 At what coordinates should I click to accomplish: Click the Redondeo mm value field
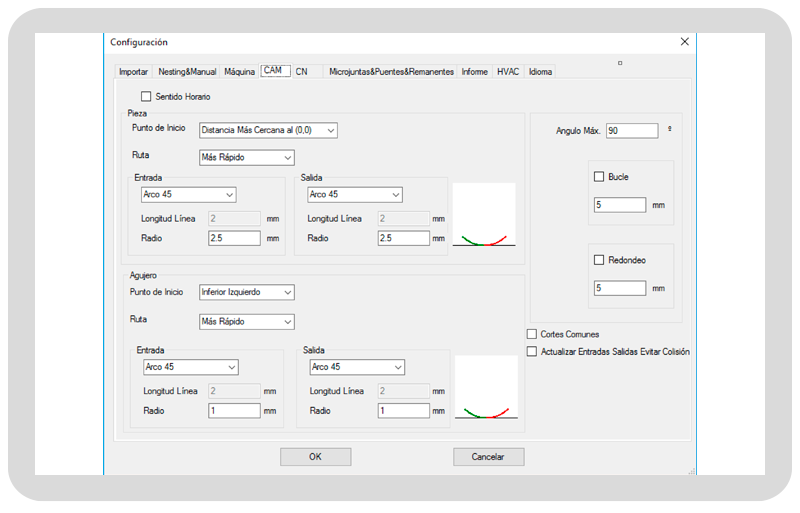(620, 288)
